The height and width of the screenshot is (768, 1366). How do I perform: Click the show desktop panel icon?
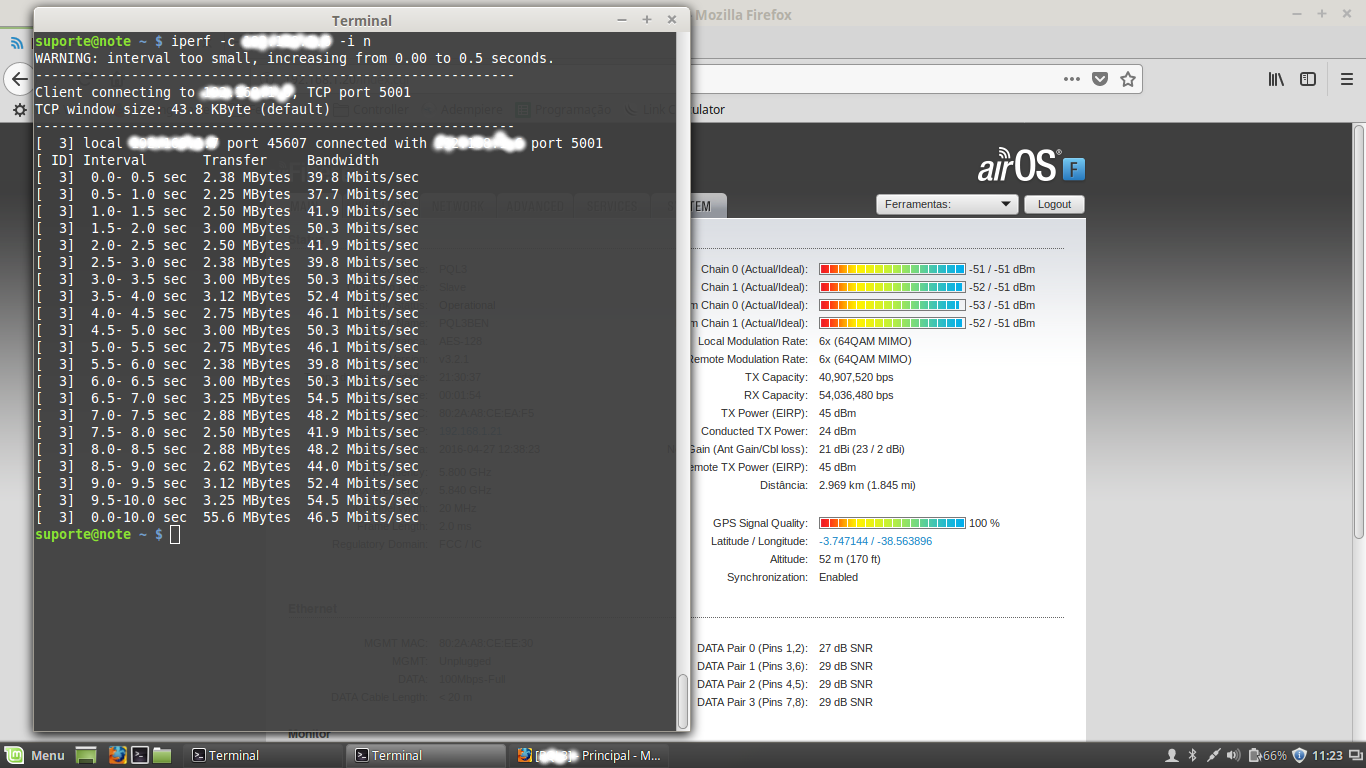(x=86, y=755)
